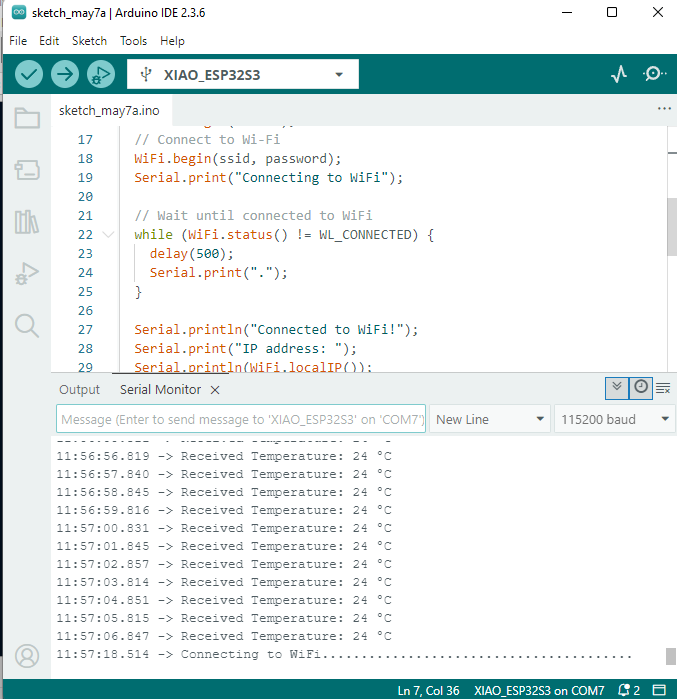
Task: Toggle timestamp display in Serial Monitor
Action: pos(640,388)
